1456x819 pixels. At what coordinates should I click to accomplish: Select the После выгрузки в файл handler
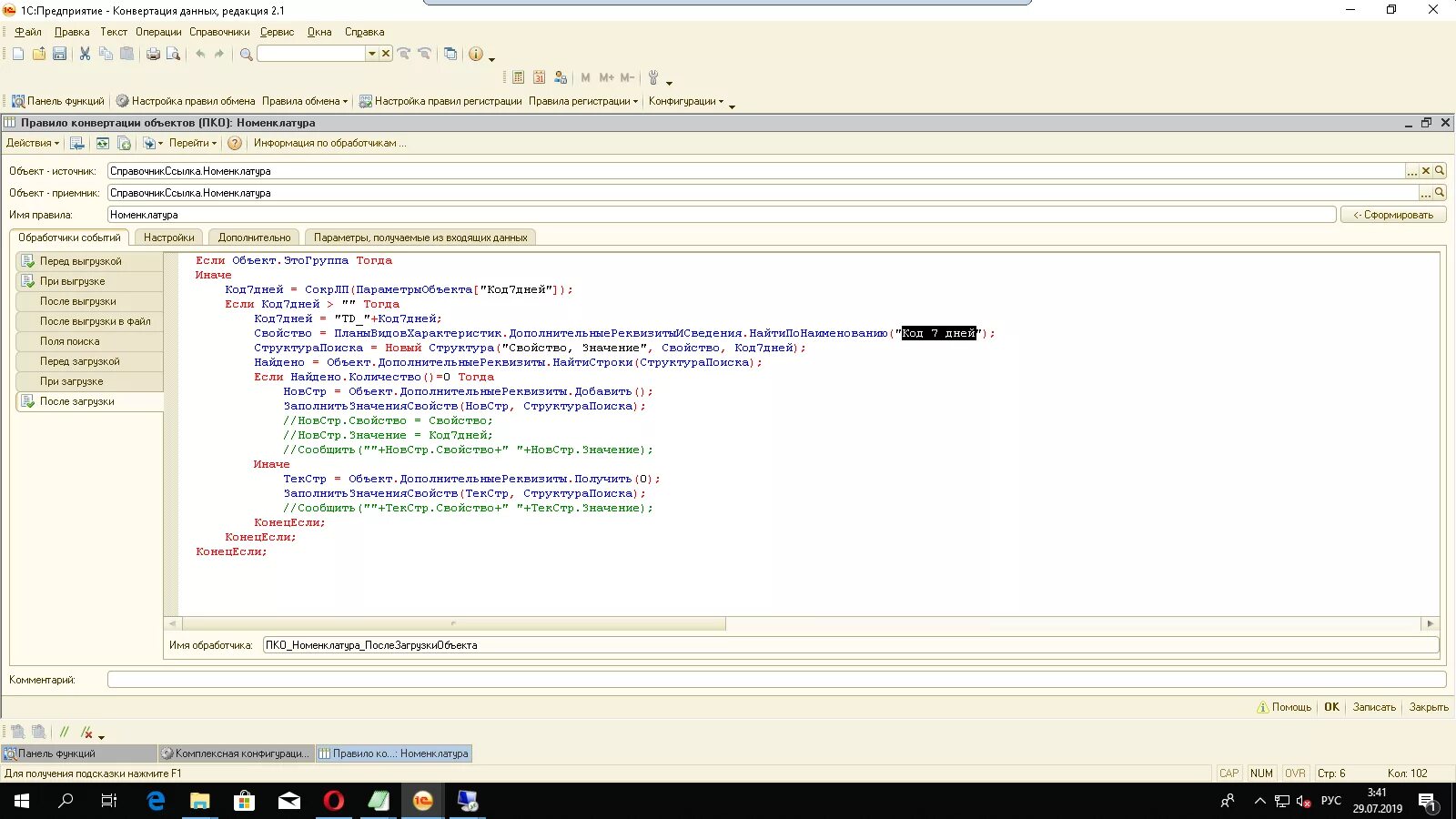click(90, 321)
